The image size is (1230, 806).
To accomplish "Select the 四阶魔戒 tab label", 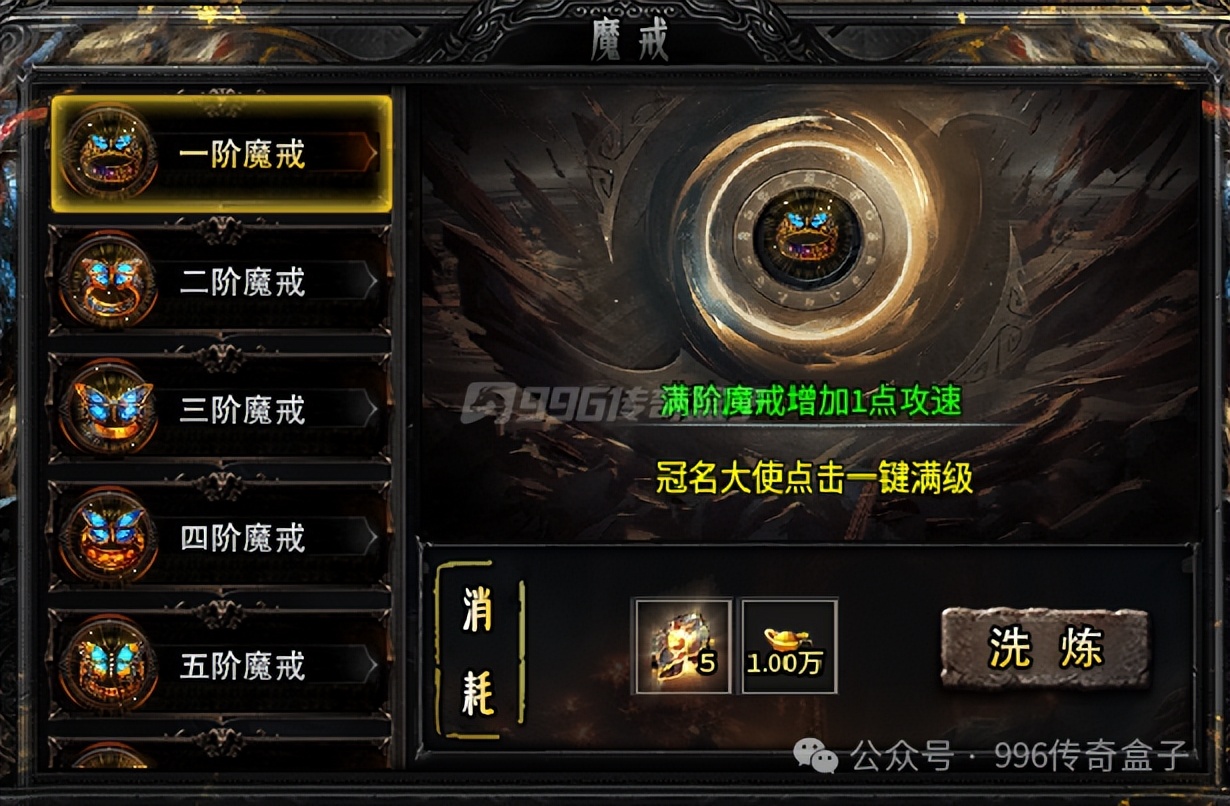I will [x=242, y=538].
